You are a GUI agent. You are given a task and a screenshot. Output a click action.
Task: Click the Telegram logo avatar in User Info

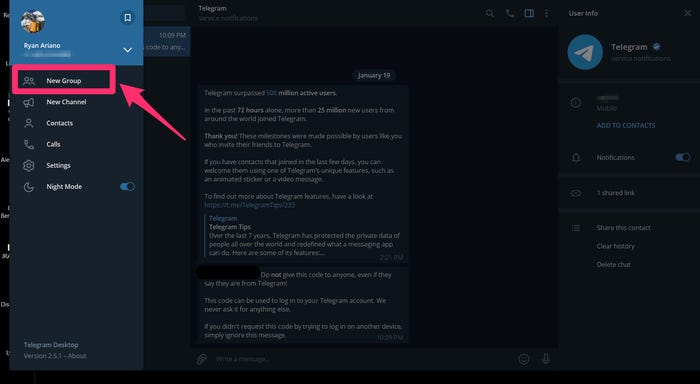[585, 52]
